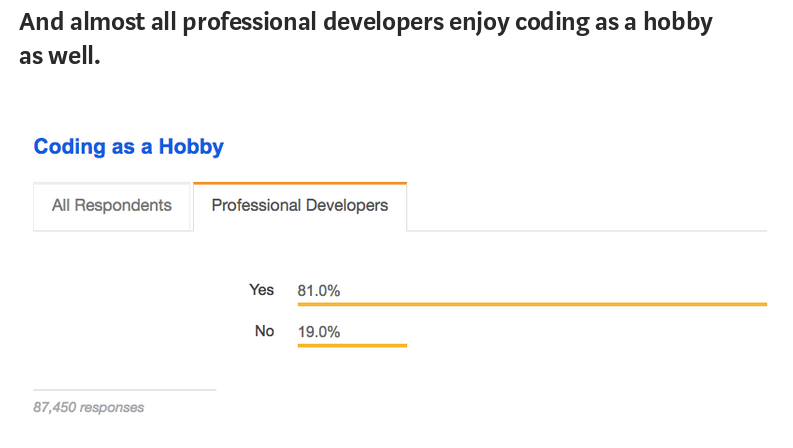This screenshot has width=793, height=448.
Task: Click the Yes row label
Action: pyautogui.click(x=261, y=290)
